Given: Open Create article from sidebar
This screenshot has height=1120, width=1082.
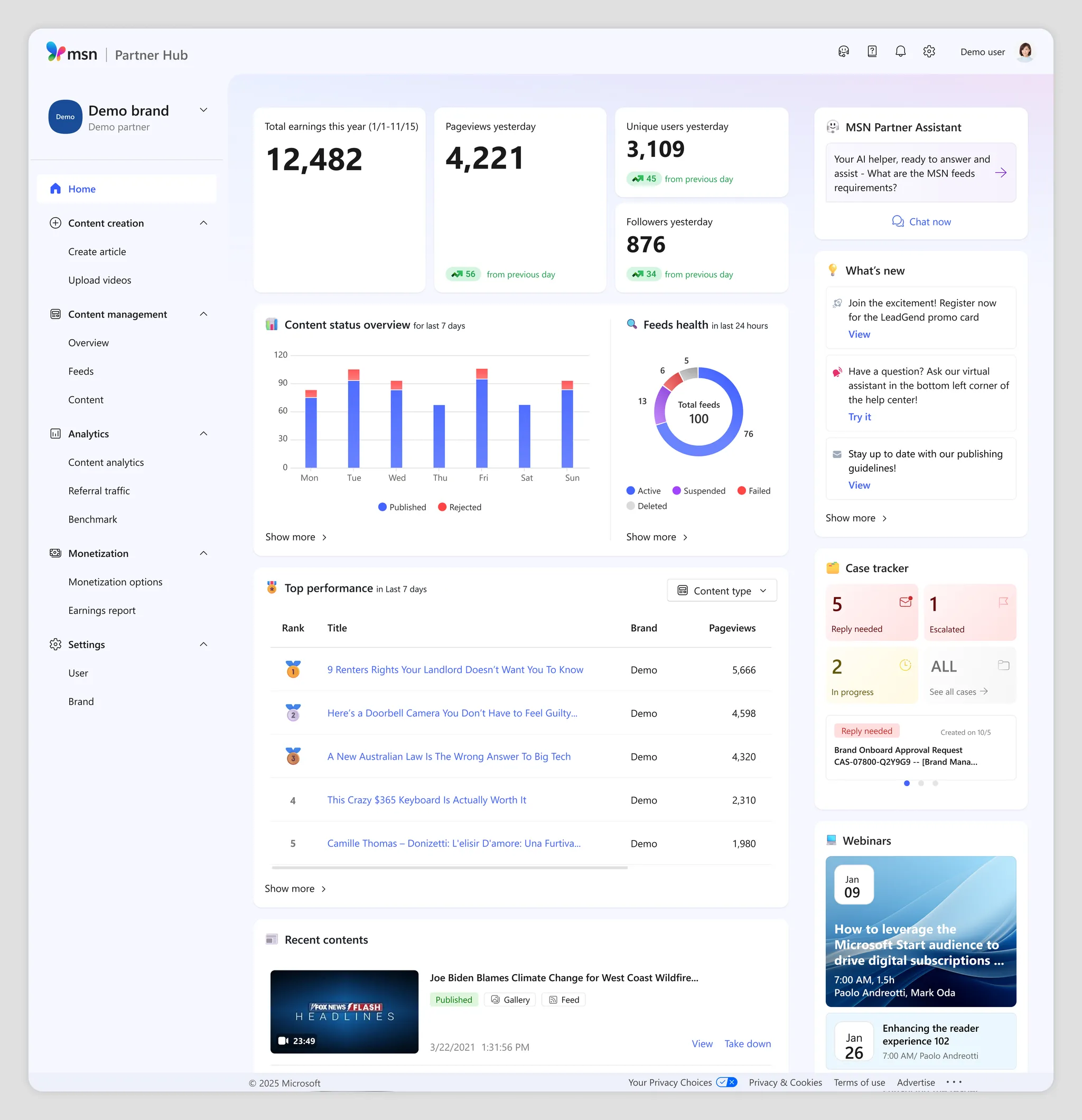Looking at the screenshot, I should pyautogui.click(x=97, y=251).
